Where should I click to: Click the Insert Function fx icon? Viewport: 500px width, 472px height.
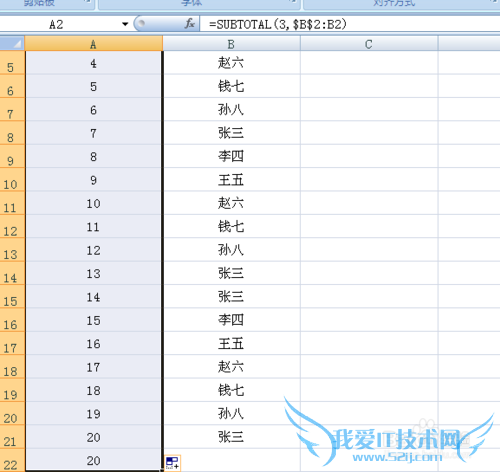(x=190, y=24)
